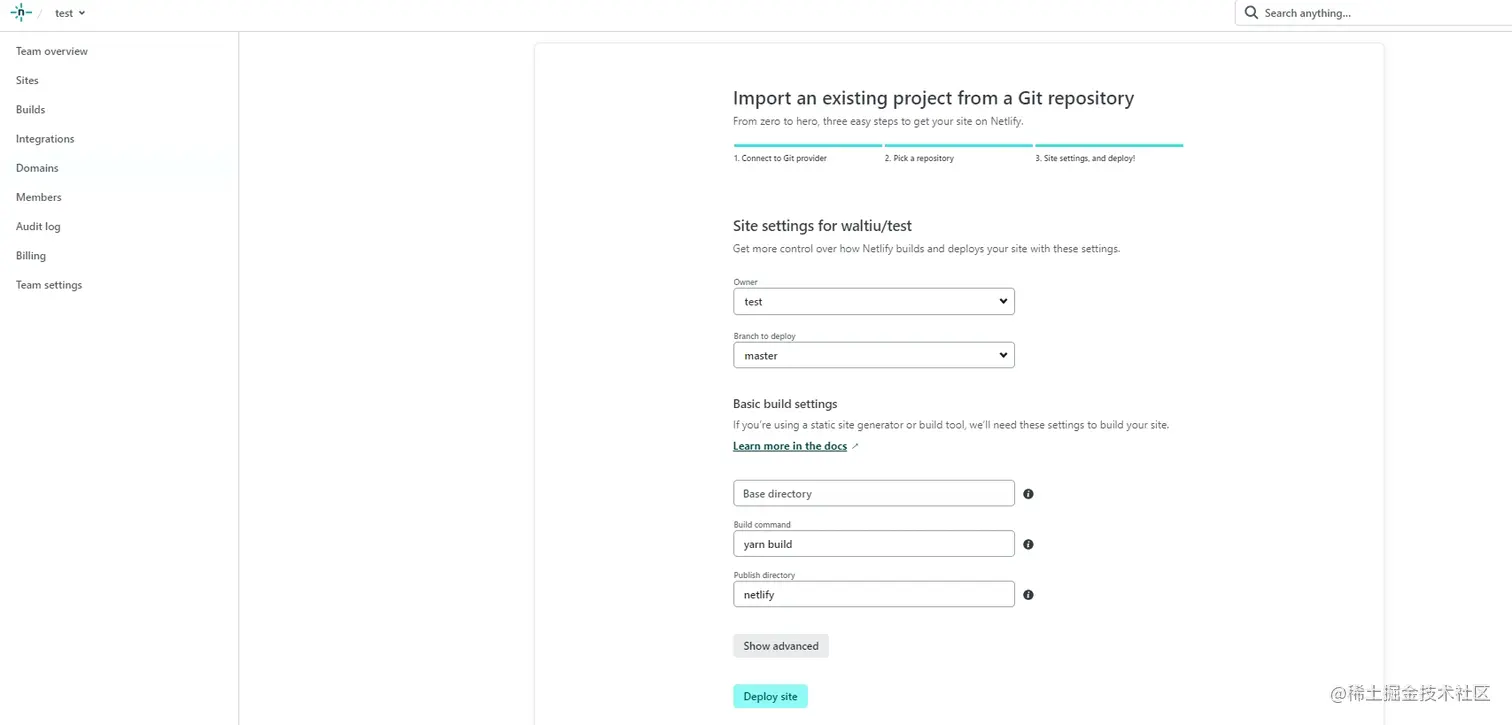Screen dimensions: 1512x725
Task: Open Domains page
Action: [x=37, y=168]
